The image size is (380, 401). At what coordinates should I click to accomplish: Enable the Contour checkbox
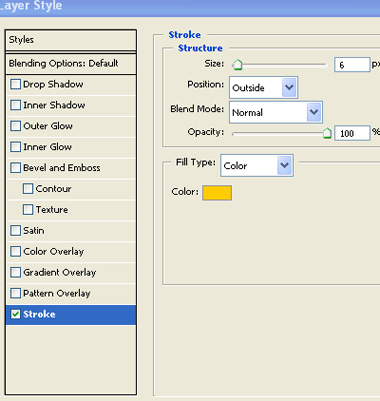(28, 189)
